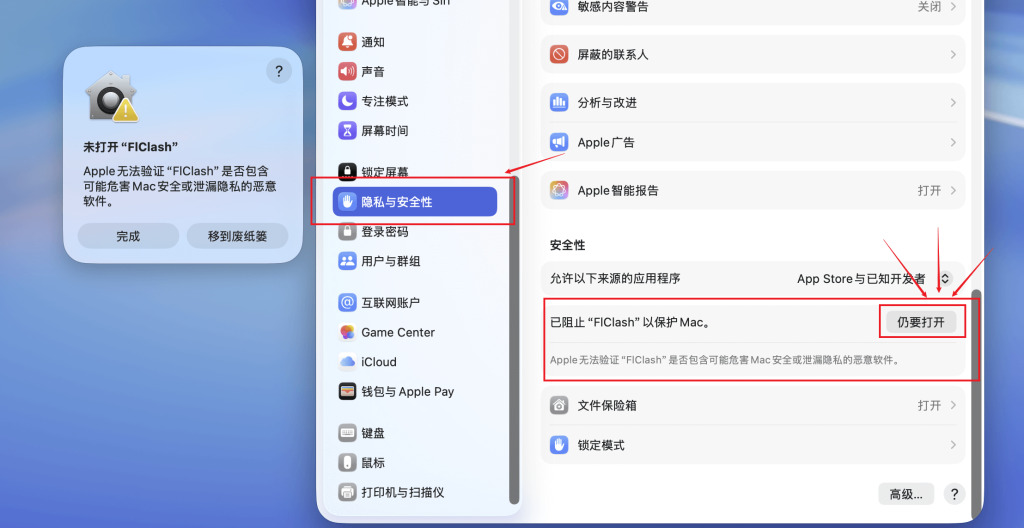Select 用户与群组 label in sidebar
This screenshot has height=528, width=1024.
(x=391, y=261)
